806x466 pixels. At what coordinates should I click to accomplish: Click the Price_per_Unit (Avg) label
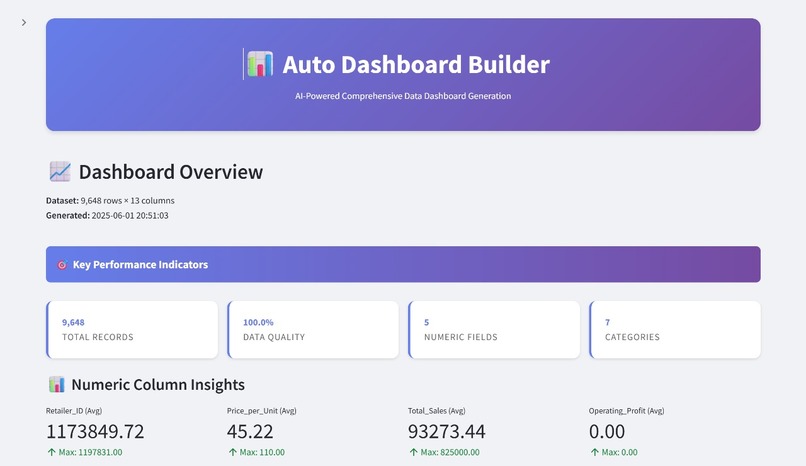tap(262, 411)
